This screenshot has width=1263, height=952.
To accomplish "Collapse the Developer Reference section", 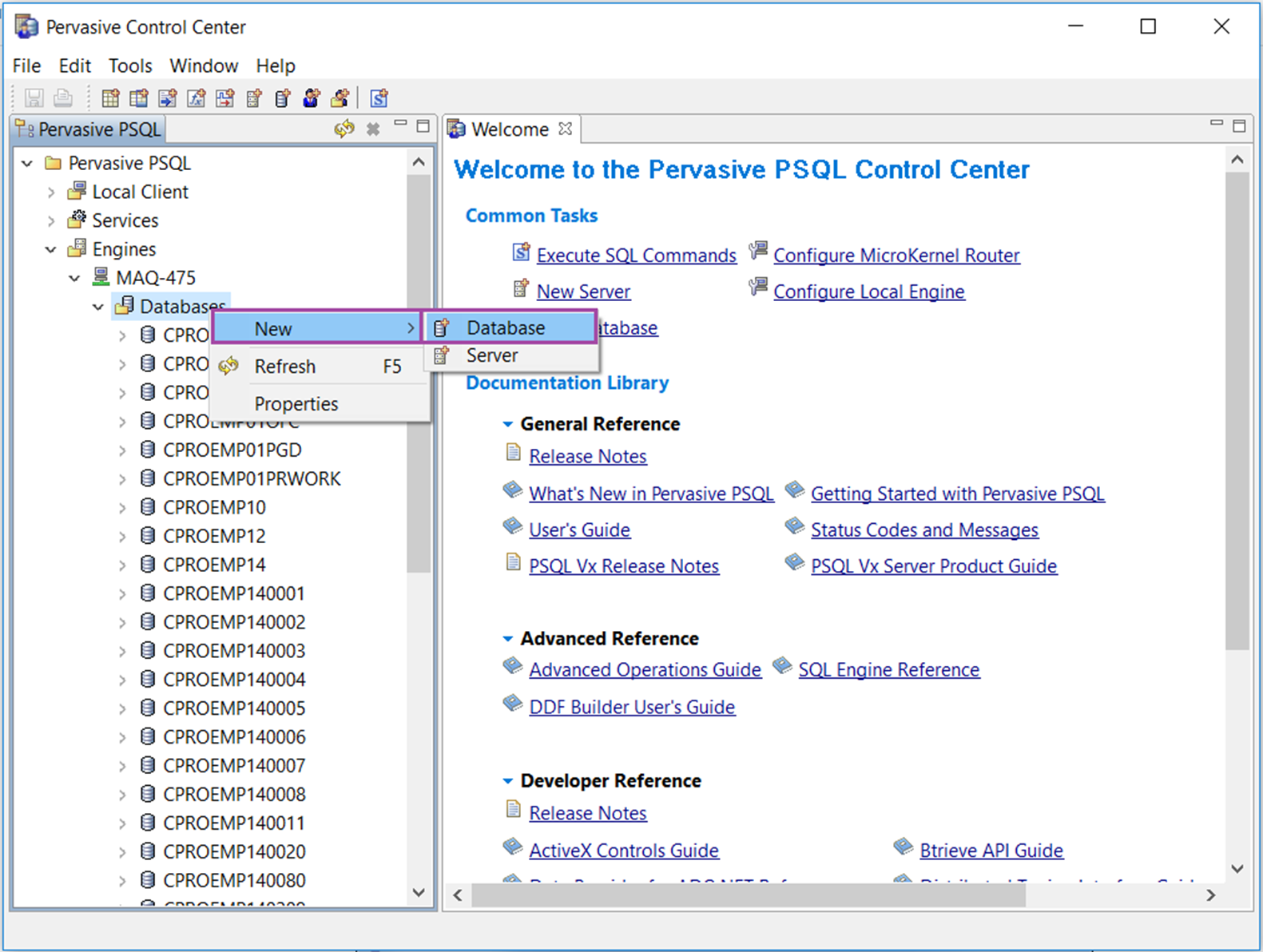I will (507, 781).
